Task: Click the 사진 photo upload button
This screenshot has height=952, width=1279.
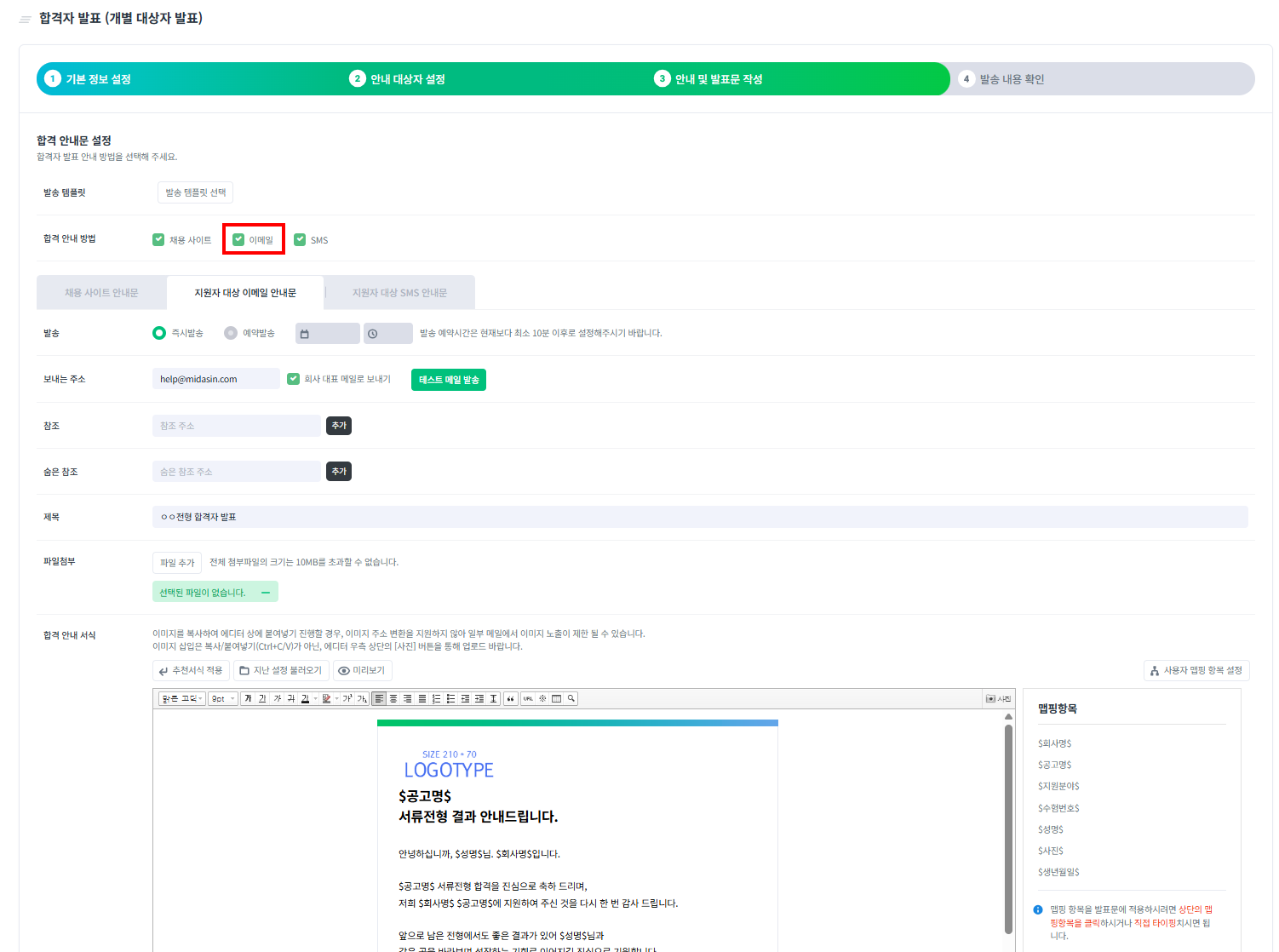Action: pos(998,698)
